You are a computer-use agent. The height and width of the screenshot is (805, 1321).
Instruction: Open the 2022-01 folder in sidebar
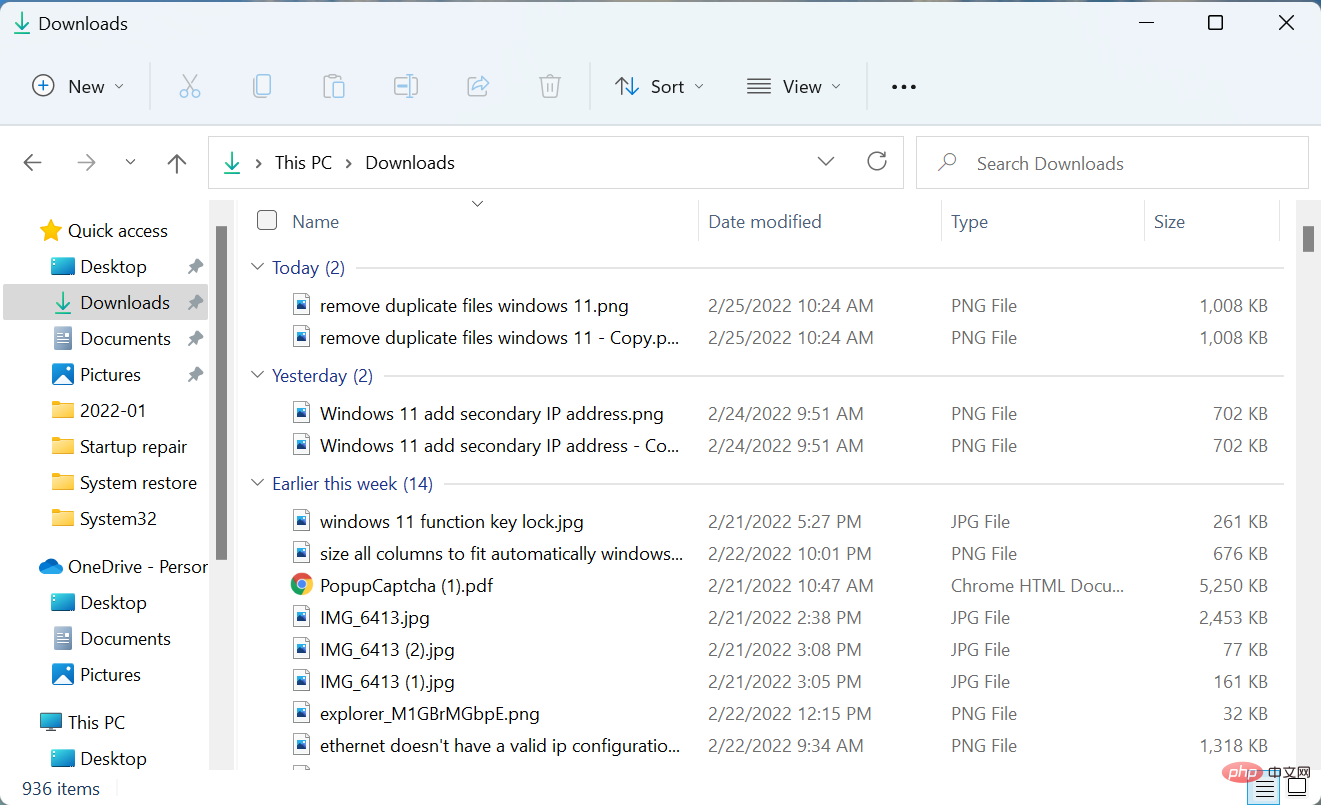pyautogui.click(x=113, y=411)
